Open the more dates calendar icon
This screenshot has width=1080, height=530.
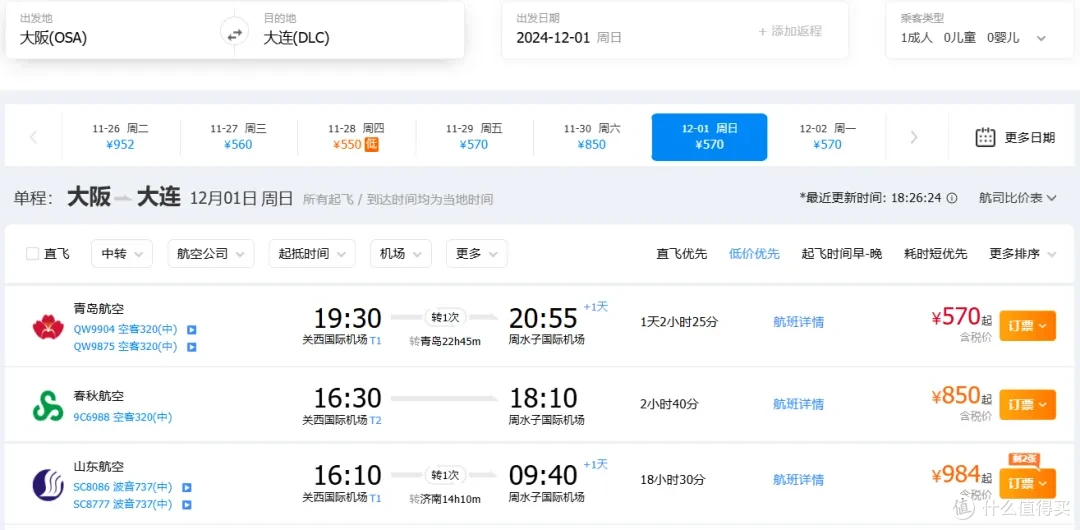click(x=986, y=136)
